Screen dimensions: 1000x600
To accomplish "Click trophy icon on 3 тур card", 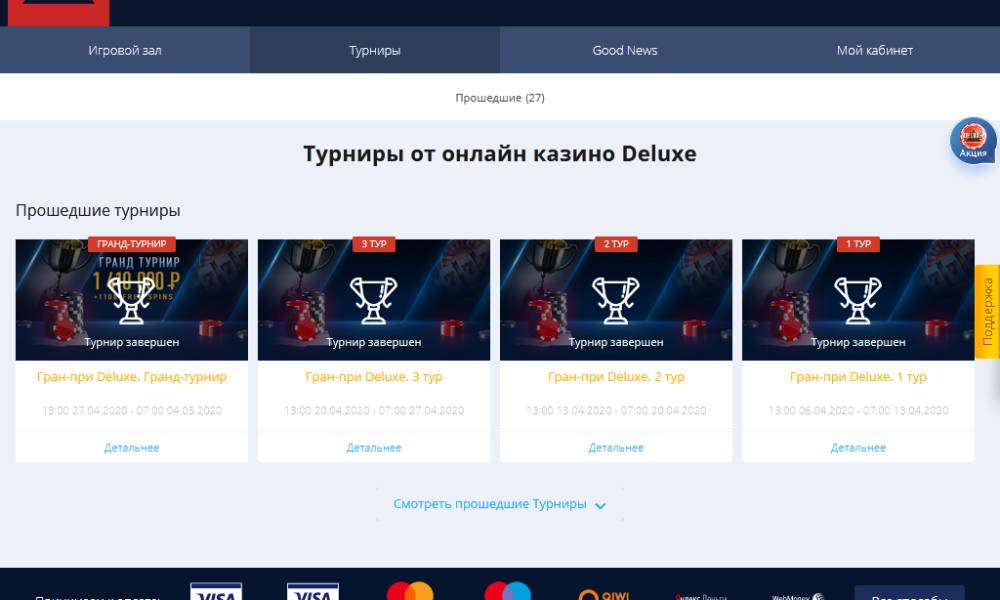I will [x=374, y=300].
